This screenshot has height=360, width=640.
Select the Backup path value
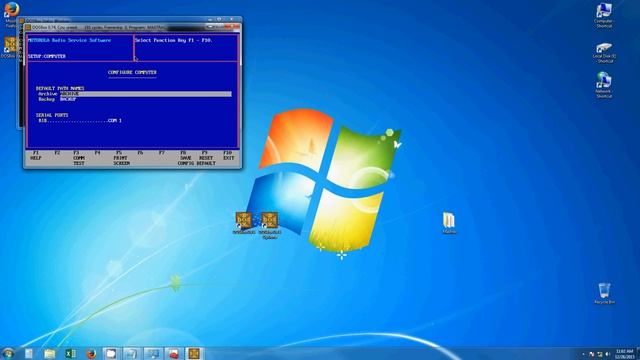coord(68,99)
